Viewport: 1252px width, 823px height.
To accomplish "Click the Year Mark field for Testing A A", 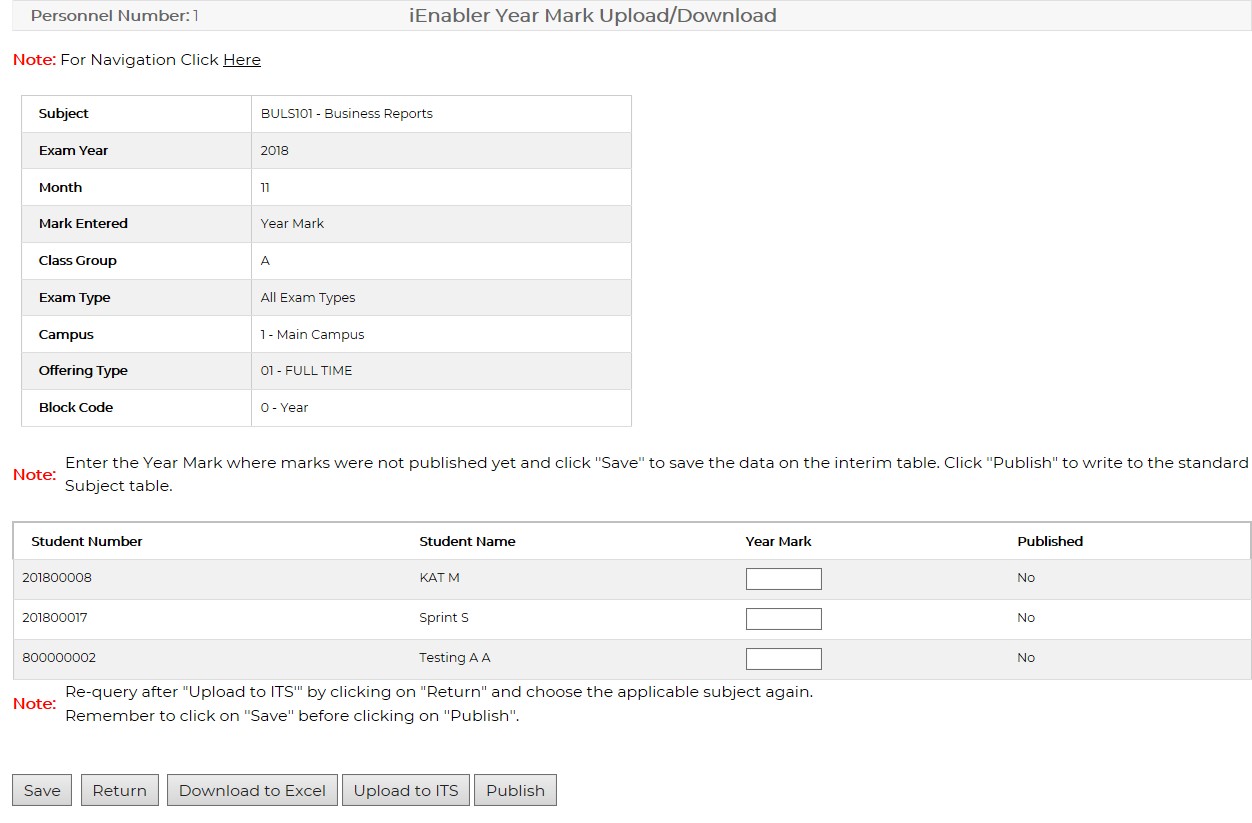I will coord(784,658).
